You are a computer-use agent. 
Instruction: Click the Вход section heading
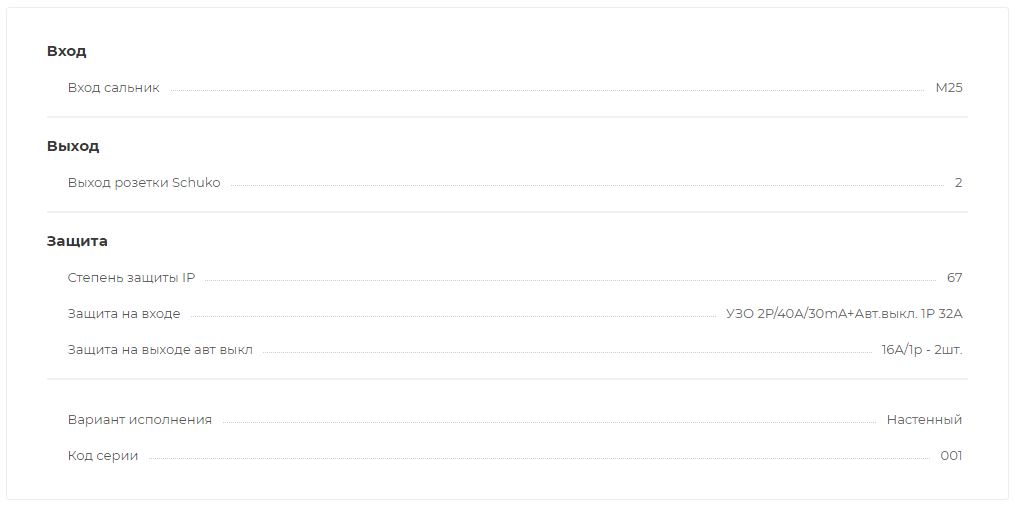66,51
